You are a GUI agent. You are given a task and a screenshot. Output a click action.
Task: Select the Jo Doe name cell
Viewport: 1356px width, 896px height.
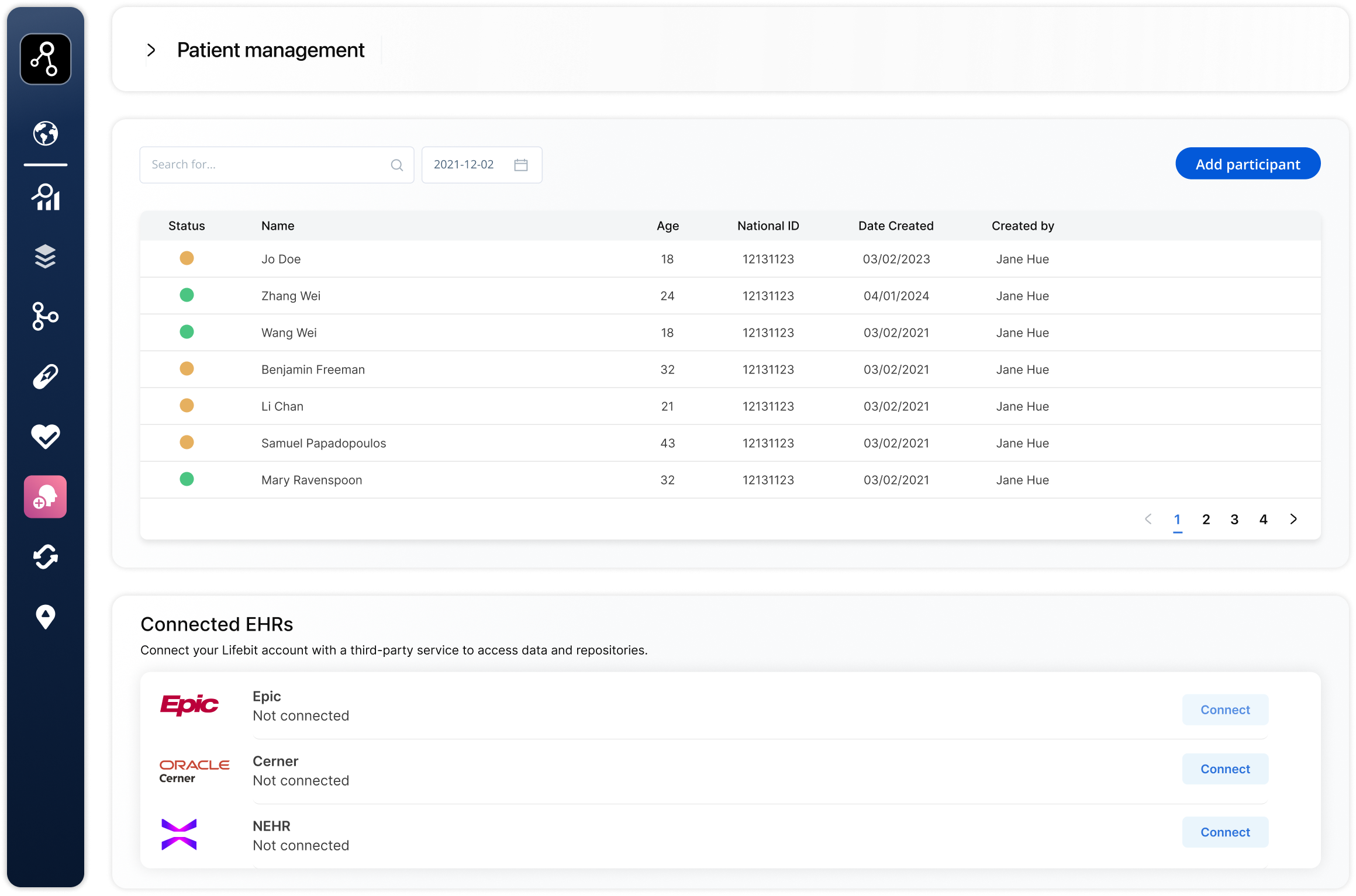pos(281,259)
